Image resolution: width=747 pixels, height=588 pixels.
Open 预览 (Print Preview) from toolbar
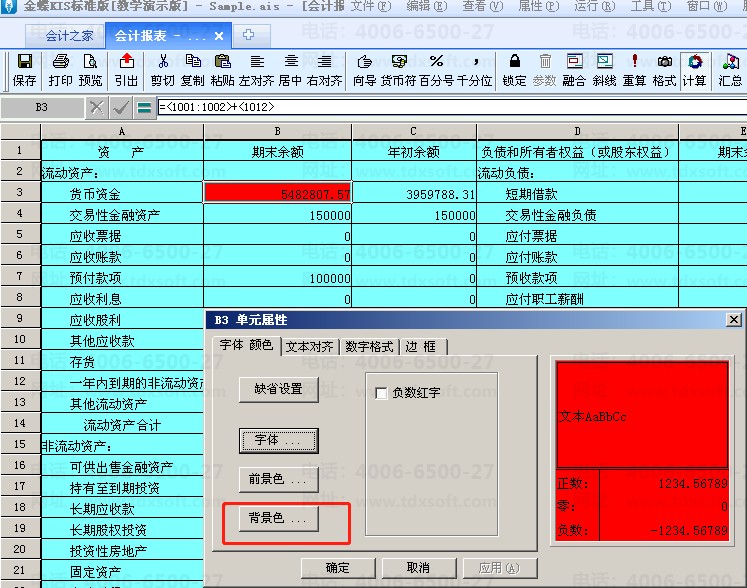(x=90, y=69)
